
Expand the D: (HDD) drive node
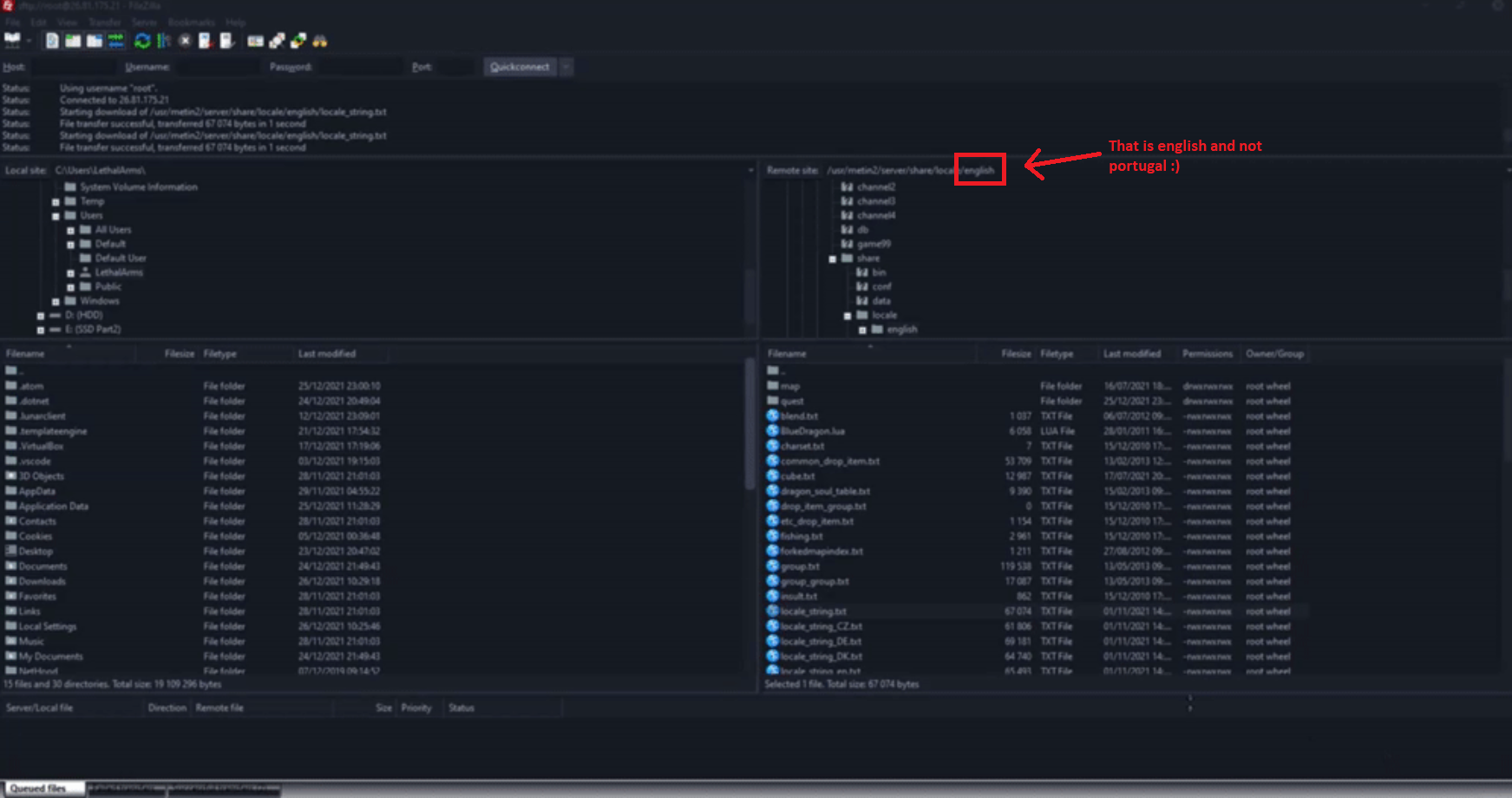click(x=41, y=316)
